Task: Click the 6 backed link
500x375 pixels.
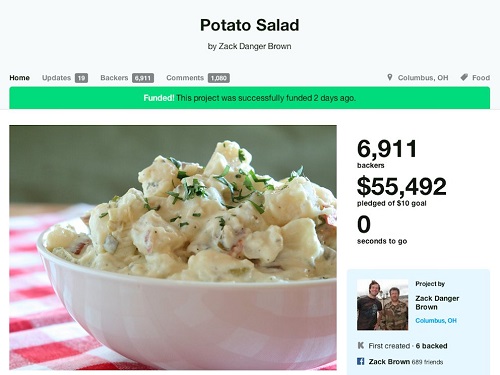Action: [431, 346]
